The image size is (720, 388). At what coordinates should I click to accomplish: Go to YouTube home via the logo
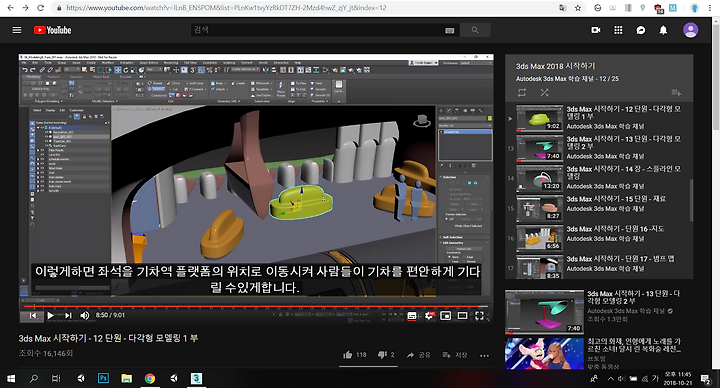point(52,30)
